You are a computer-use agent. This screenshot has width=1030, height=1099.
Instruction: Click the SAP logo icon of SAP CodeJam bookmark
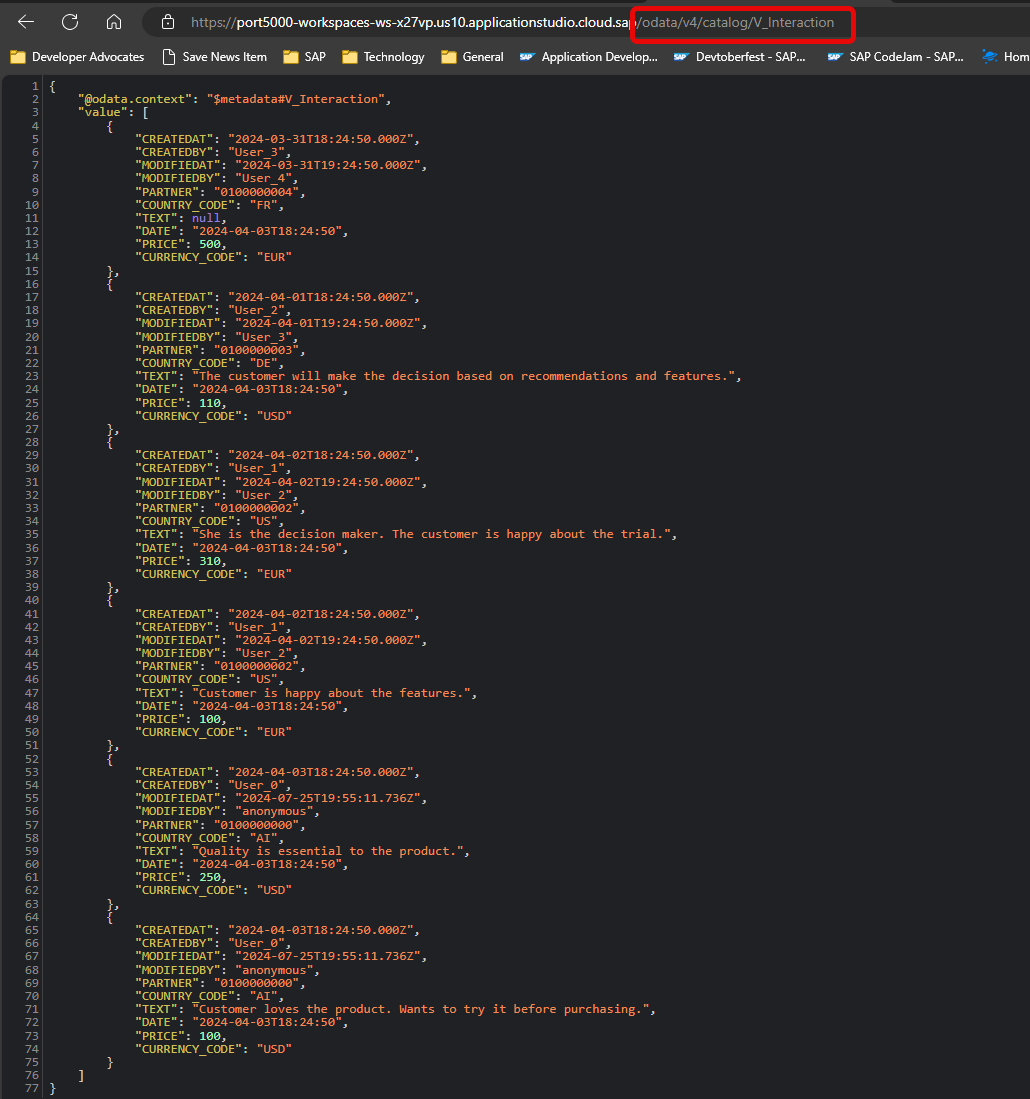[x=835, y=57]
